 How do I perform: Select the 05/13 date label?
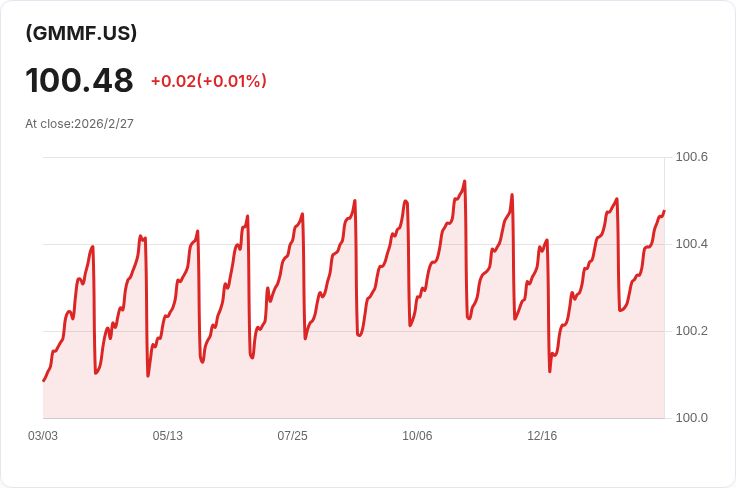167,436
